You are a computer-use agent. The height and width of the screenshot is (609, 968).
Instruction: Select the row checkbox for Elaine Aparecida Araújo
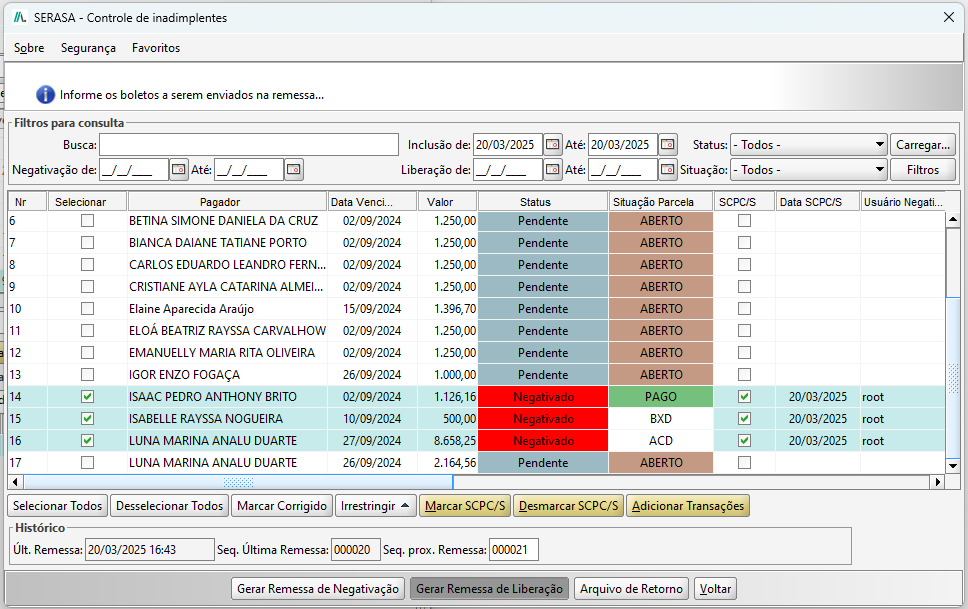[x=88, y=309]
